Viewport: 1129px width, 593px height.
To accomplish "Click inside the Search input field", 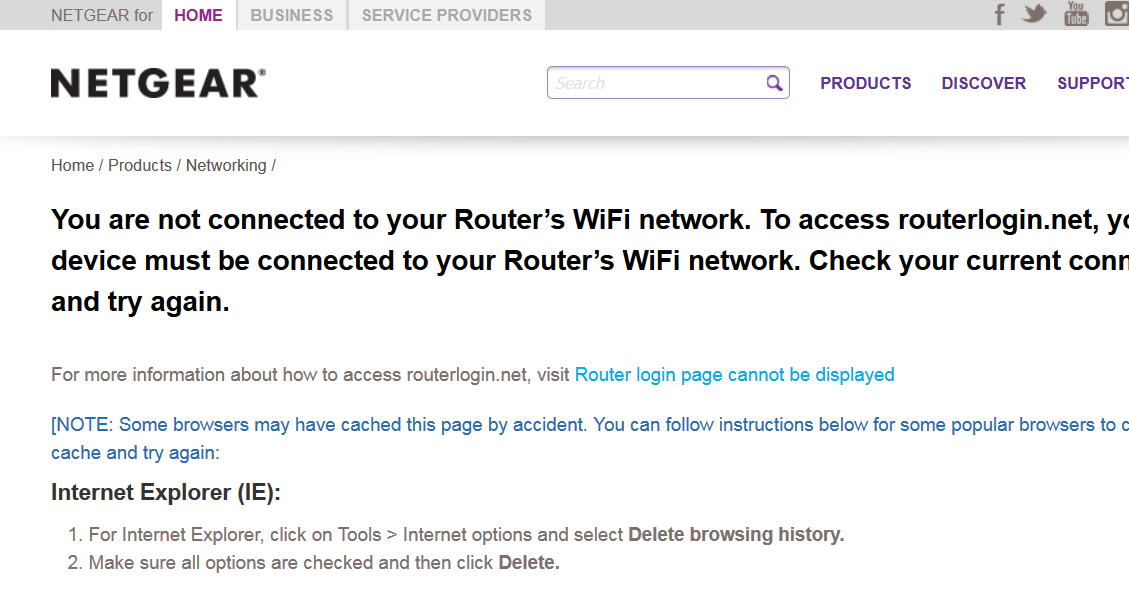I will tap(650, 83).
